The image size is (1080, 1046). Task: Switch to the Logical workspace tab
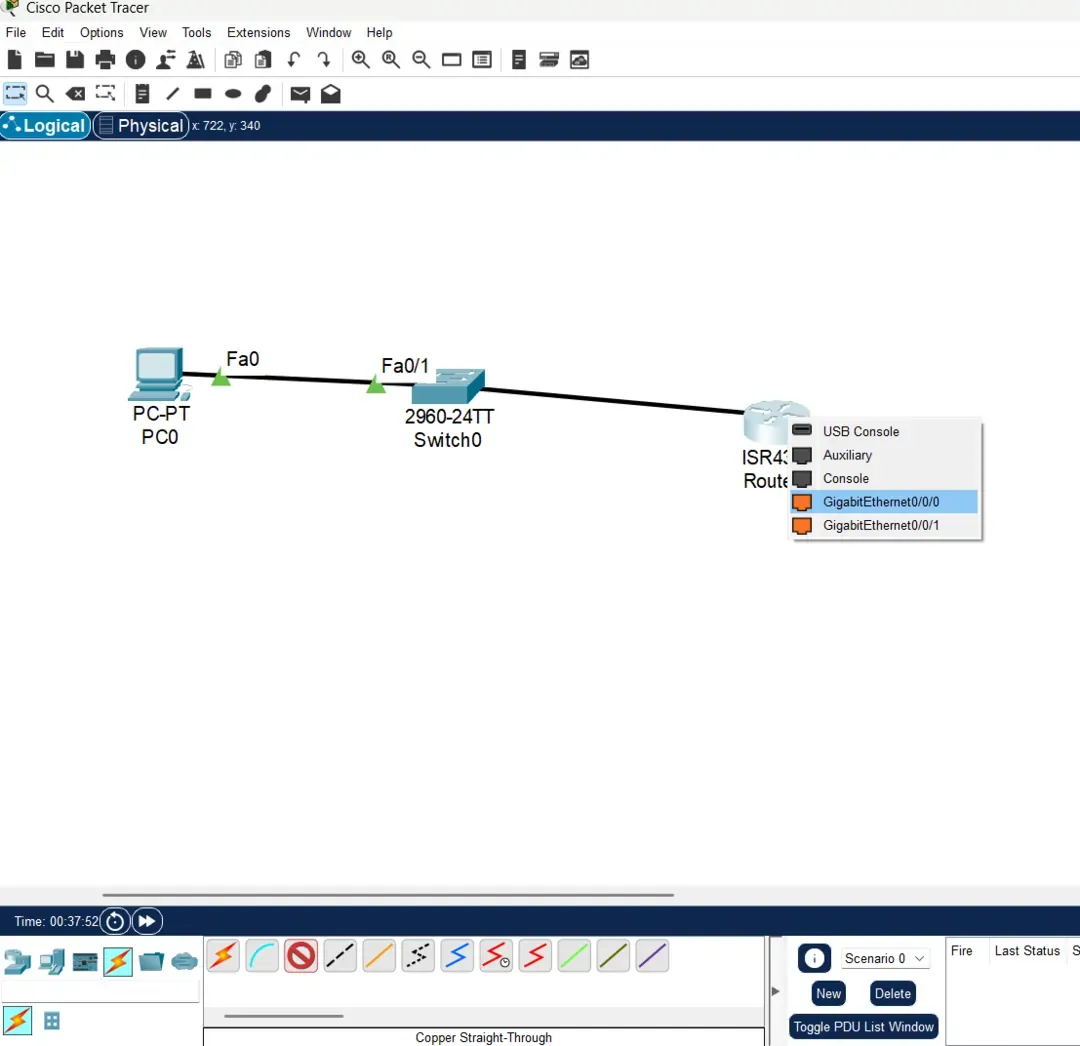(45, 125)
